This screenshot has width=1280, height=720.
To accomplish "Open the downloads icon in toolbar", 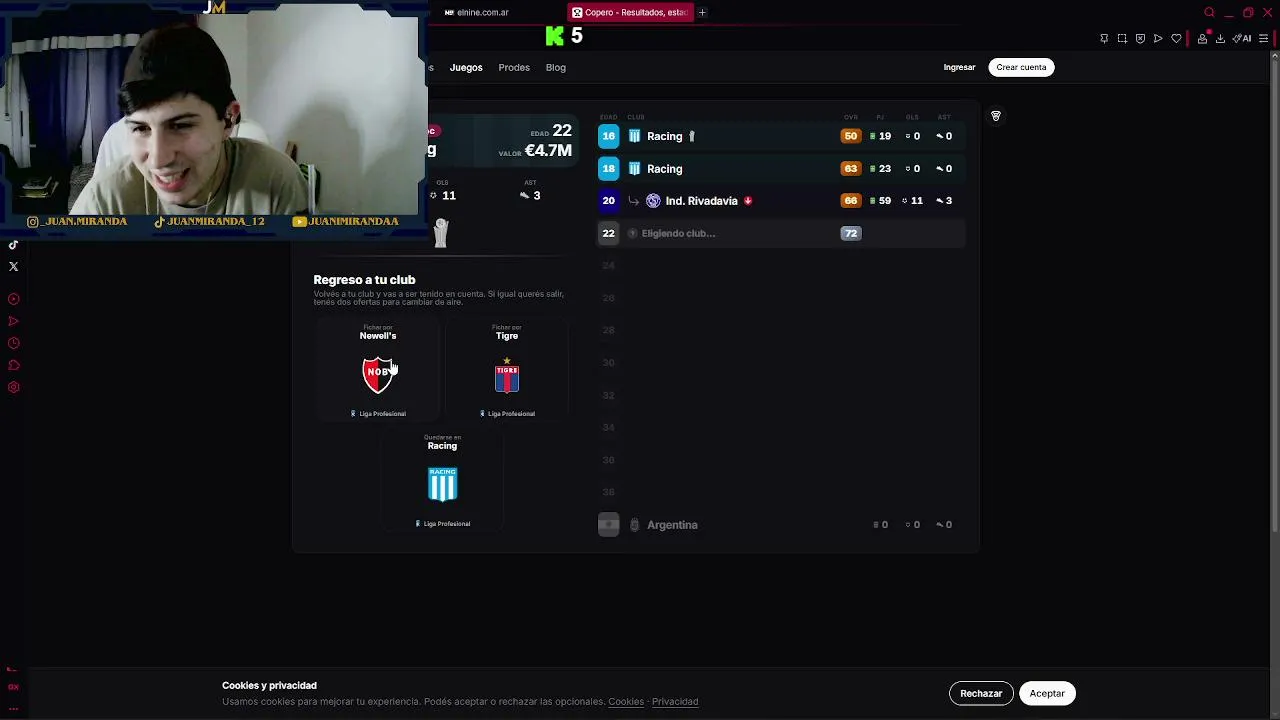I will point(1220,39).
